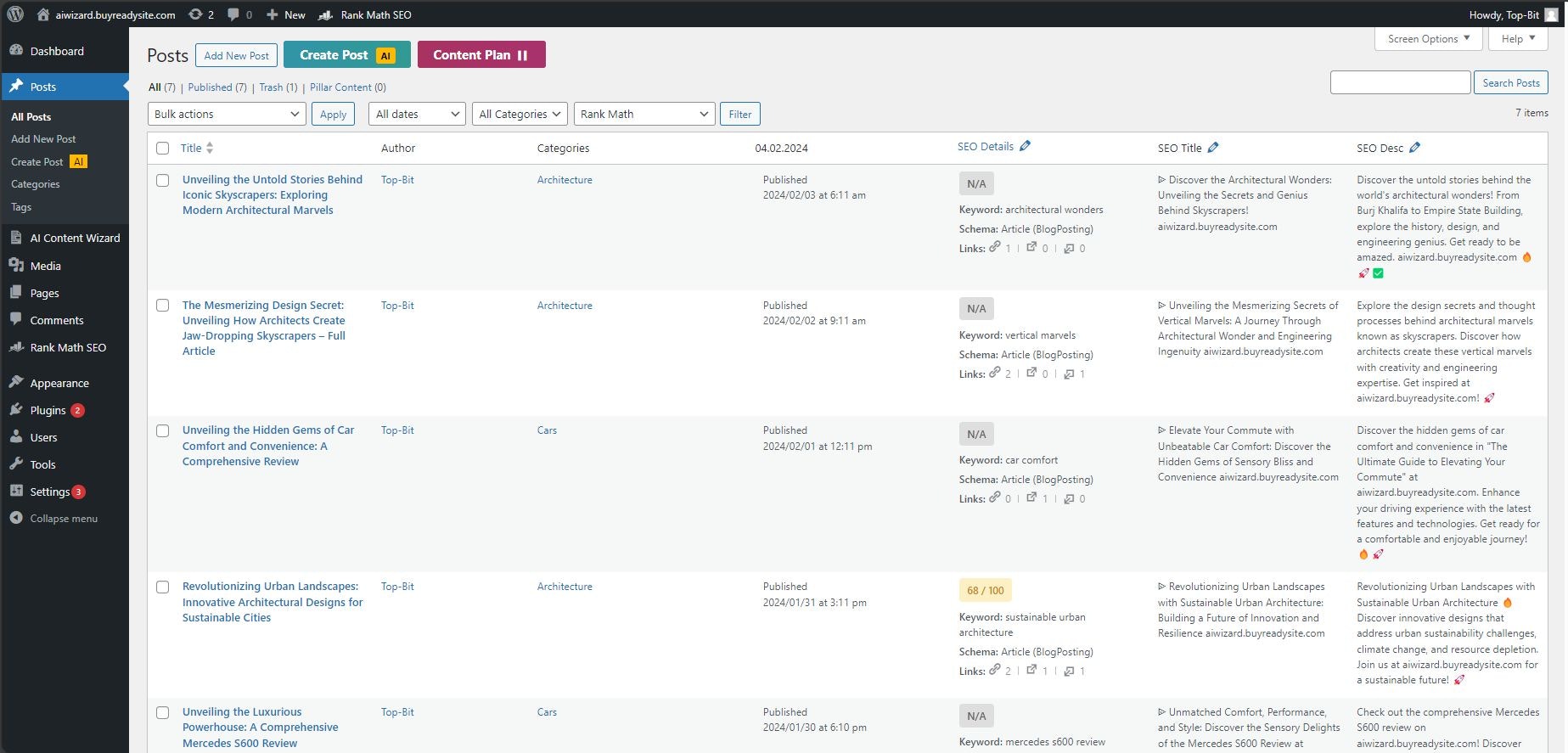Viewport: 1568px width, 753px height.
Task: Click edit pencil beside SEO Desc
Action: 1414,148
